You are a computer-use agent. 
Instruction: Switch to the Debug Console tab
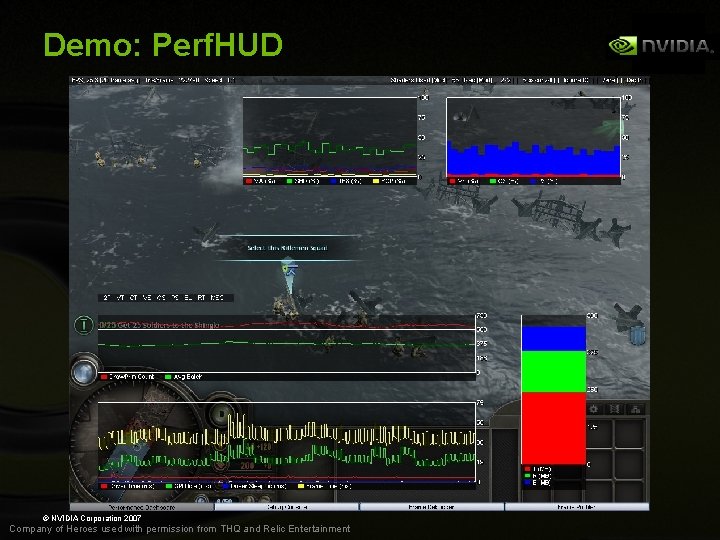[287, 507]
